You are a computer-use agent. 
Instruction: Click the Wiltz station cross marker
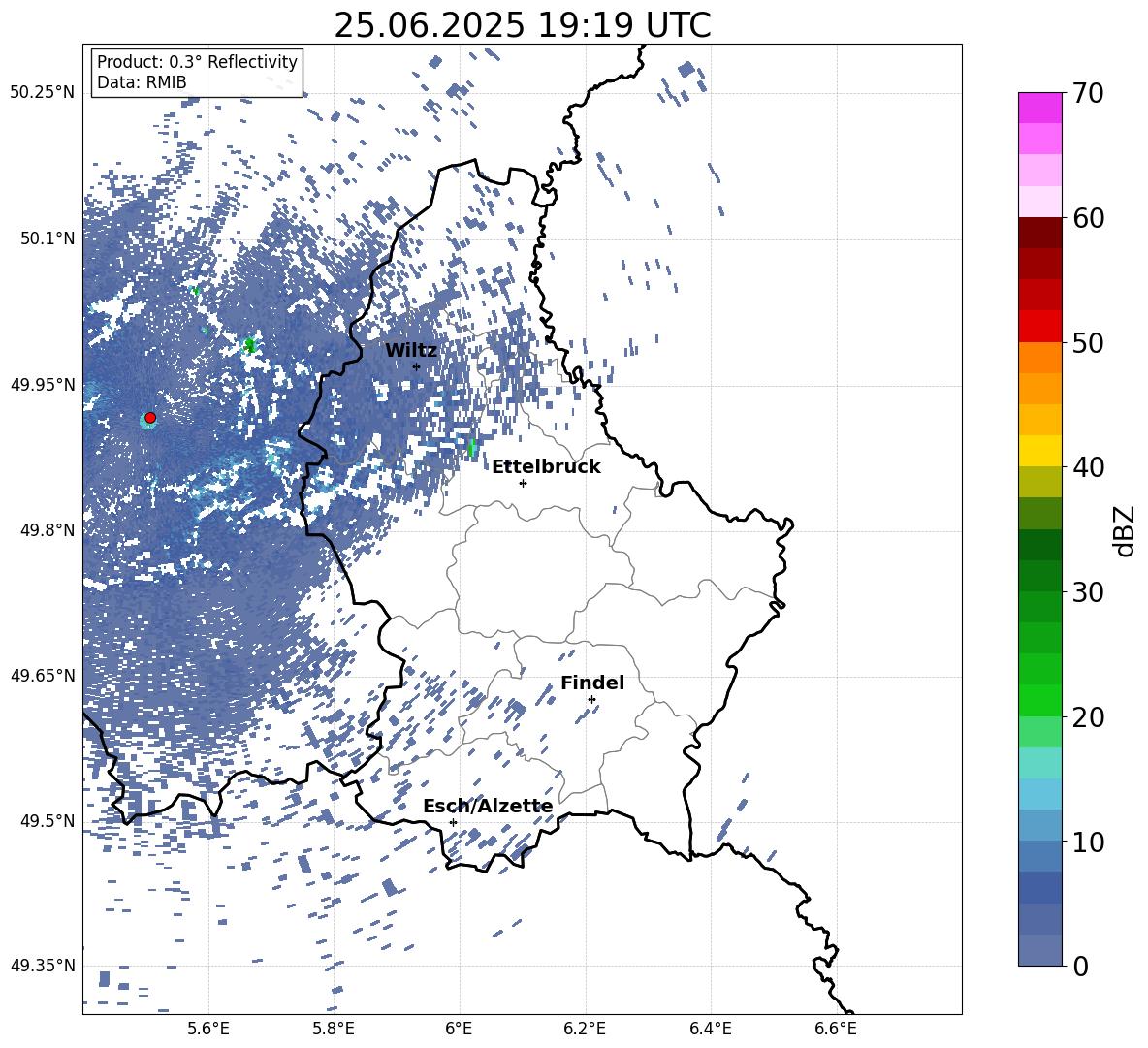tap(417, 366)
